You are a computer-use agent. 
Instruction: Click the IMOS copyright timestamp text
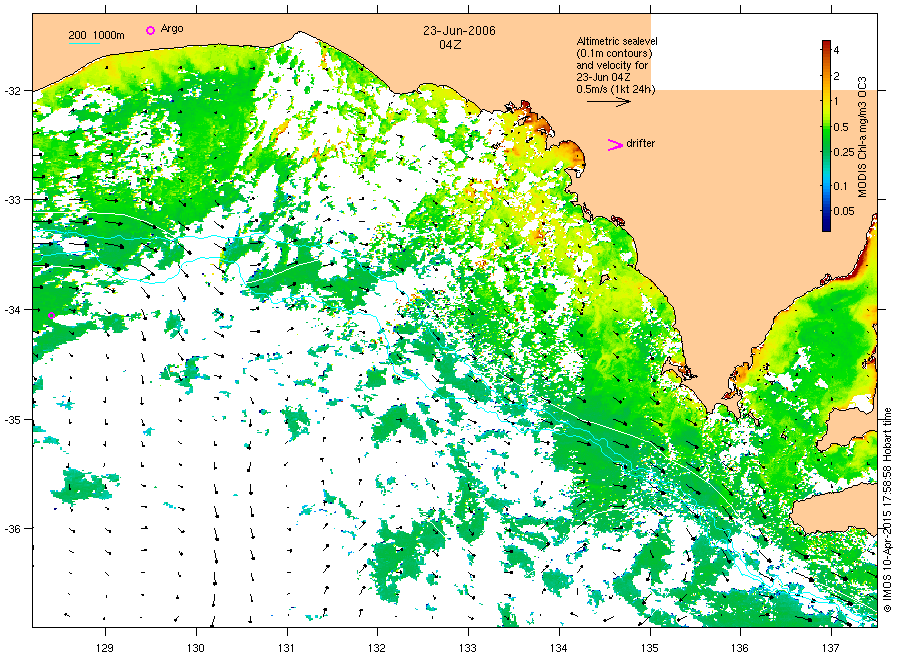click(887, 510)
